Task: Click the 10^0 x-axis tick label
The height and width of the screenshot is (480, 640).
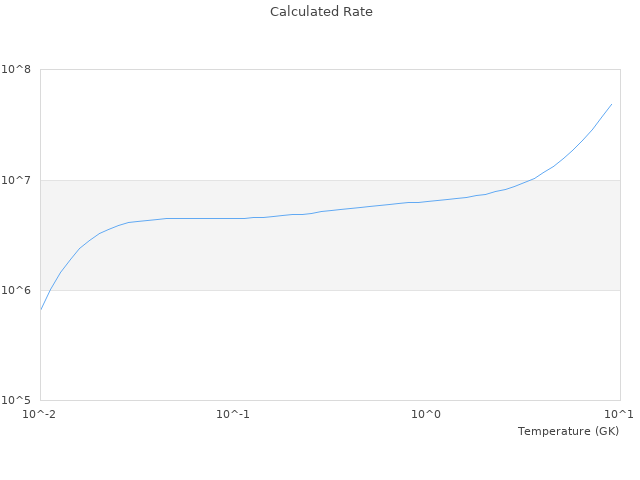Action: click(x=426, y=414)
